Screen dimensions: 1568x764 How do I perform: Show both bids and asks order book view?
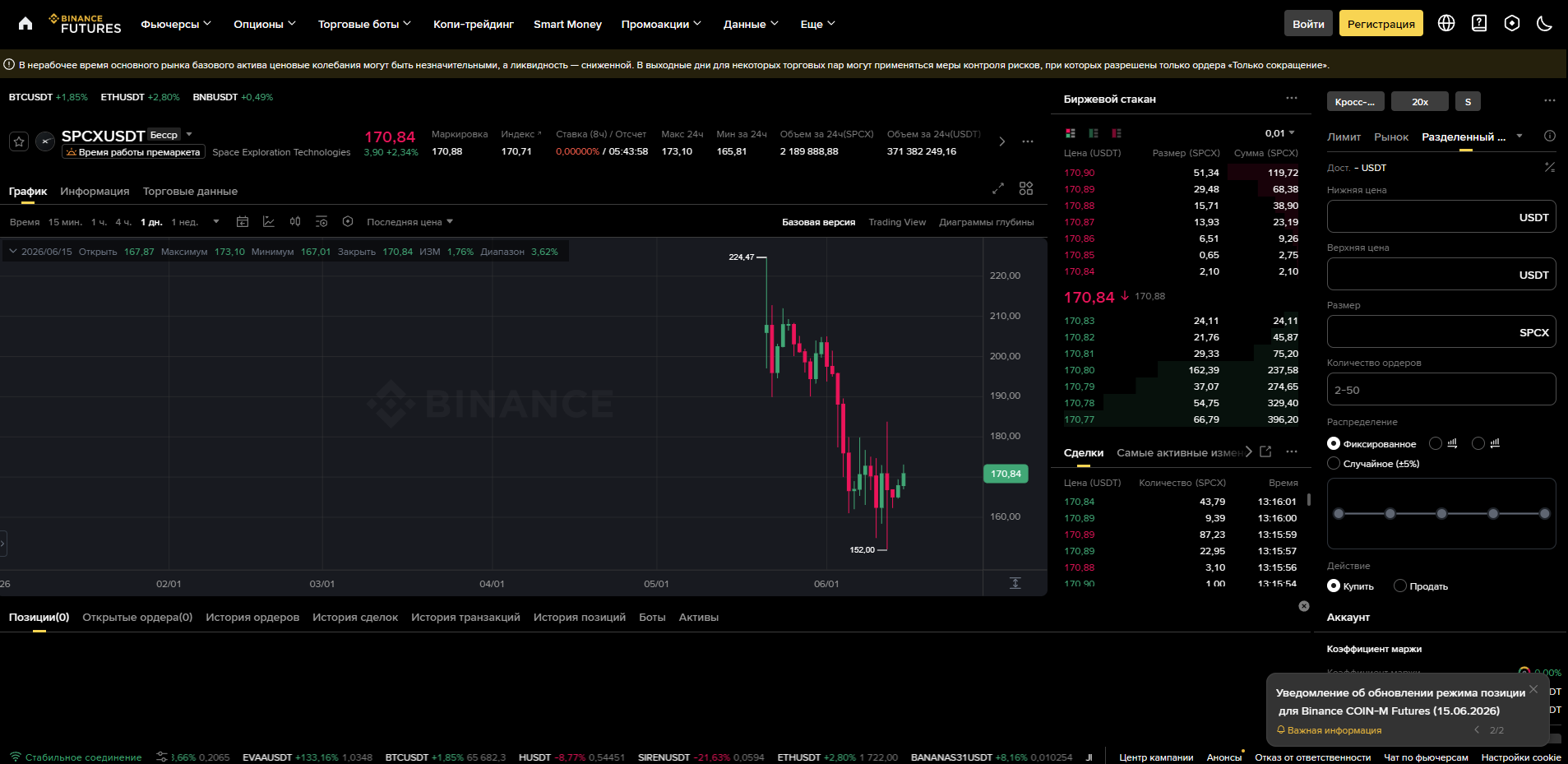pyautogui.click(x=1071, y=133)
